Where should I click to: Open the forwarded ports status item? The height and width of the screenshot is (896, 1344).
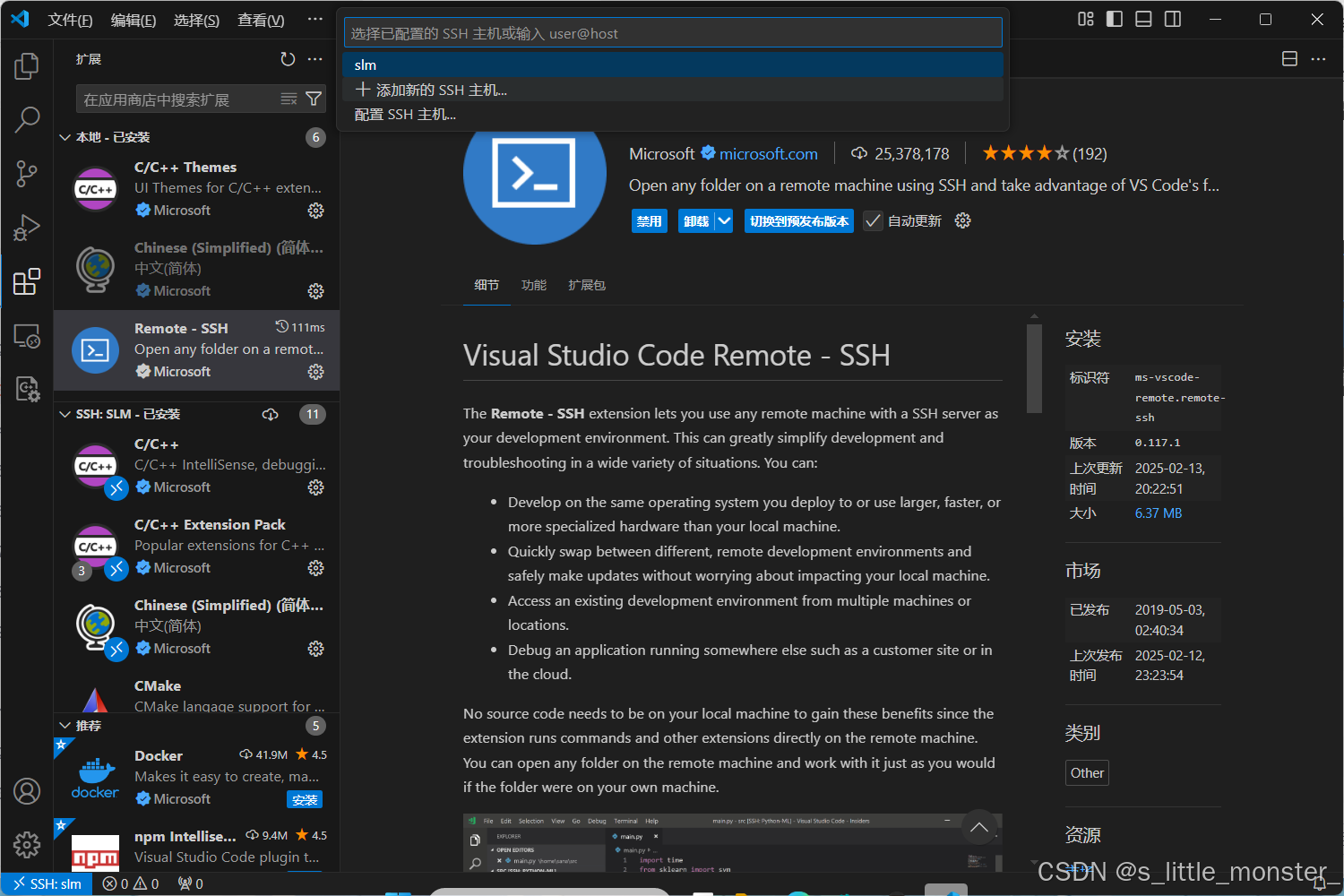190,883
